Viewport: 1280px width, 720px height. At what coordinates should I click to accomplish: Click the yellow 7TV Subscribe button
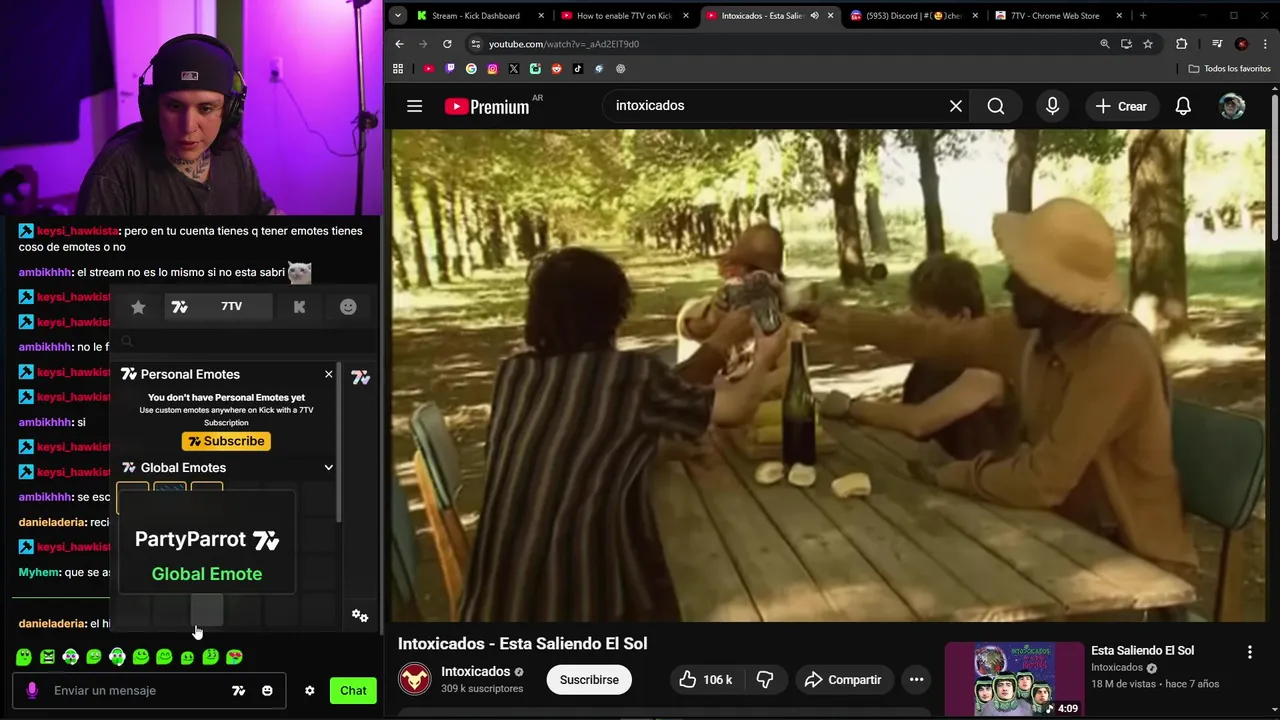tap(226, 441)
